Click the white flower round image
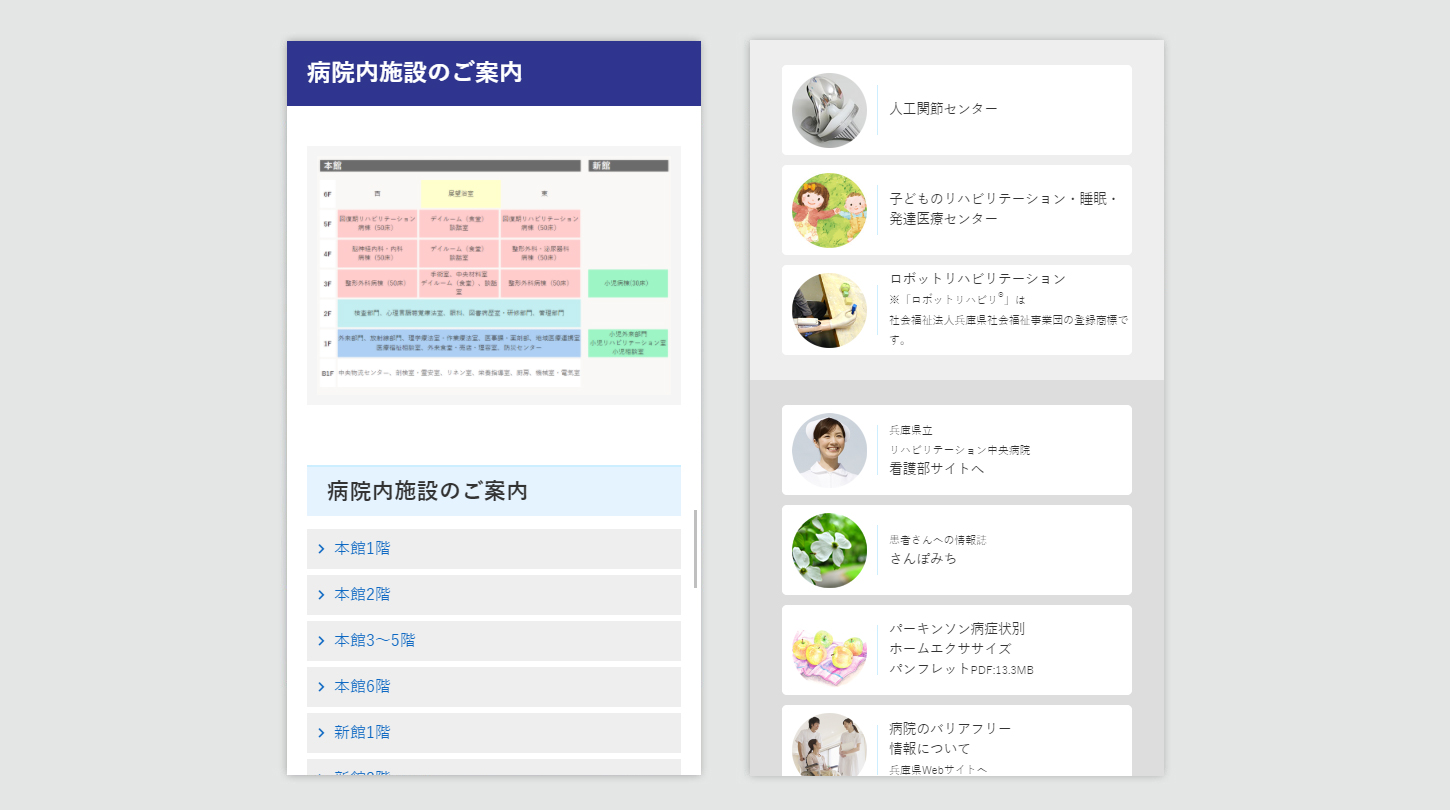The image size is (1450, 810). click(829, 550)
